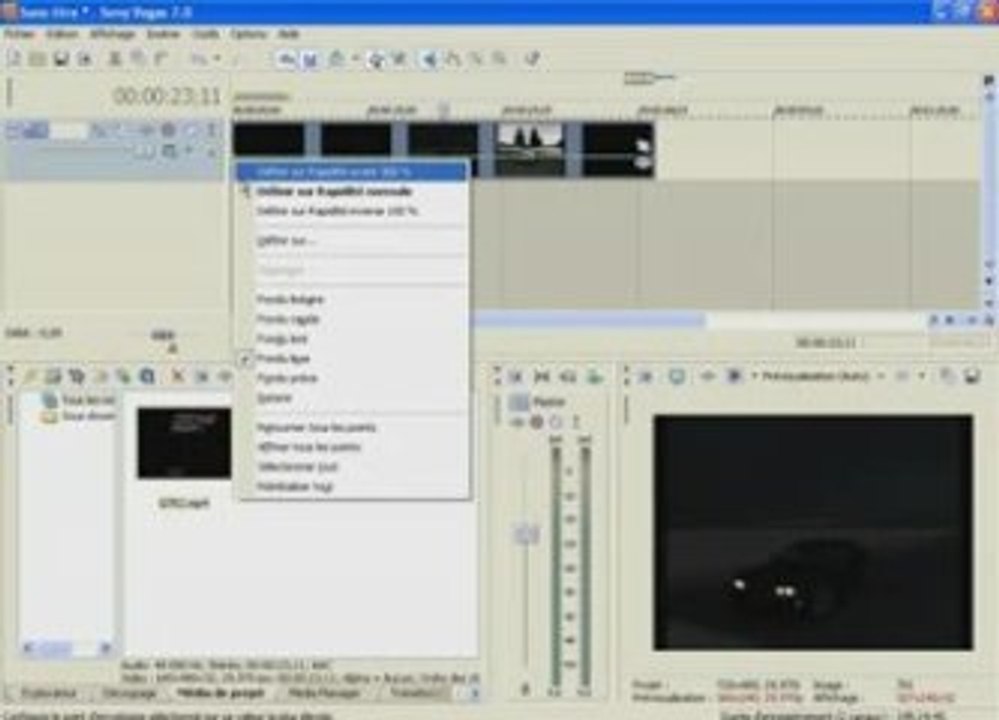This screenshot has height=720, width=999.
Task: Choose Définir sur Rapidité normale
Action: click(352, 191)
